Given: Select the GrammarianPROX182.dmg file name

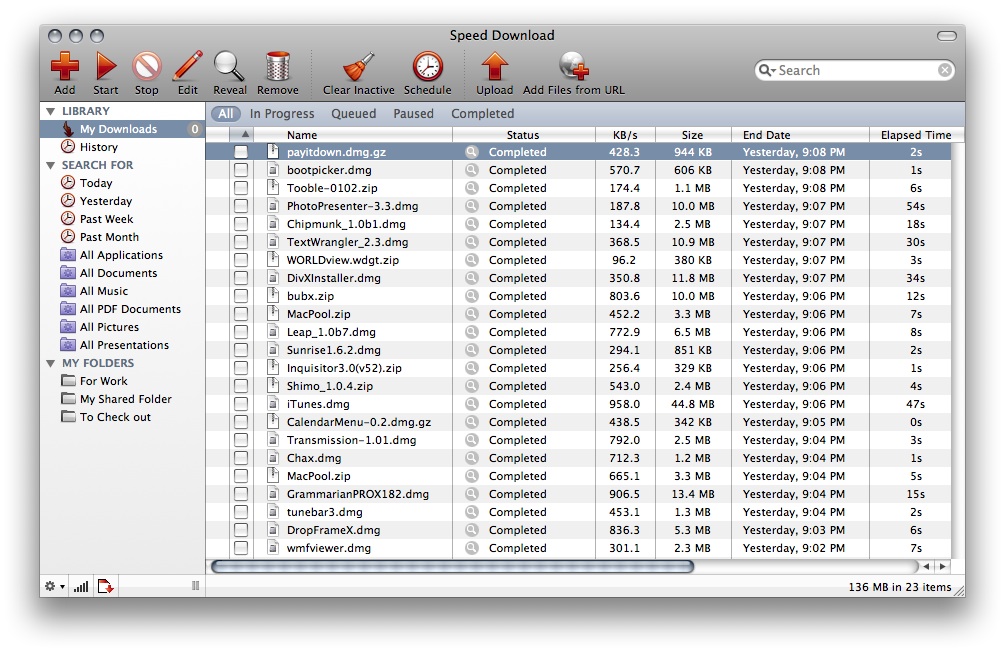Looking at the screenshot, I should click(x=358, y=494).
